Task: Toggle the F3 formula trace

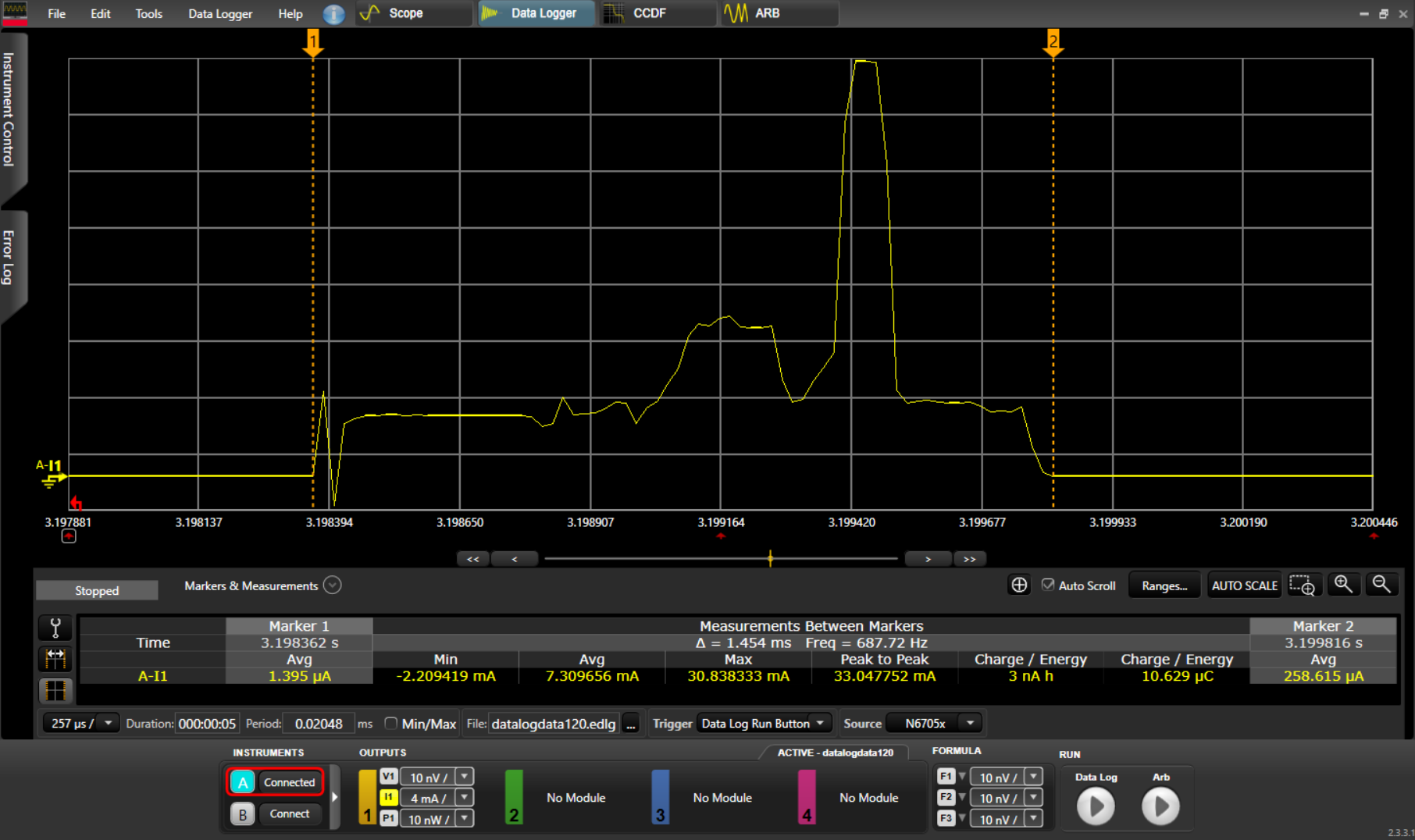Action: (946, 819)
